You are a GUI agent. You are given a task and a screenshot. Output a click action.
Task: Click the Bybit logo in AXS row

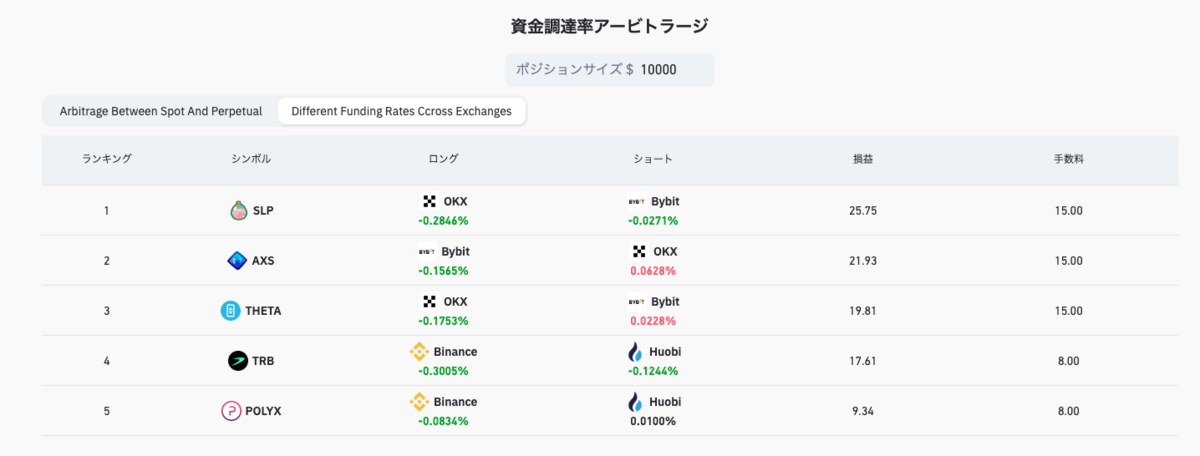pyautogui.click(x=426, y=251)
